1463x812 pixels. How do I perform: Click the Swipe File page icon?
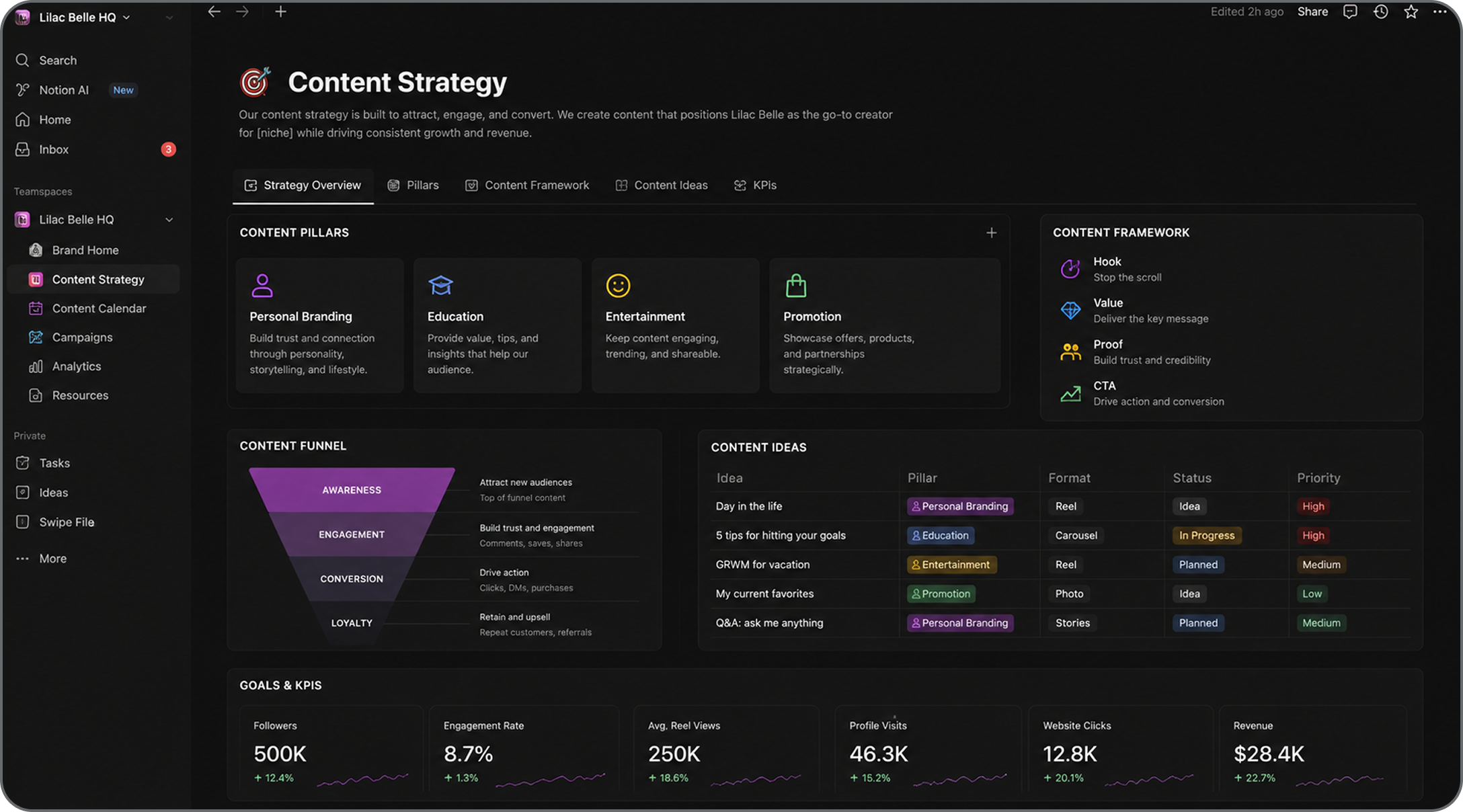point(22,522)
